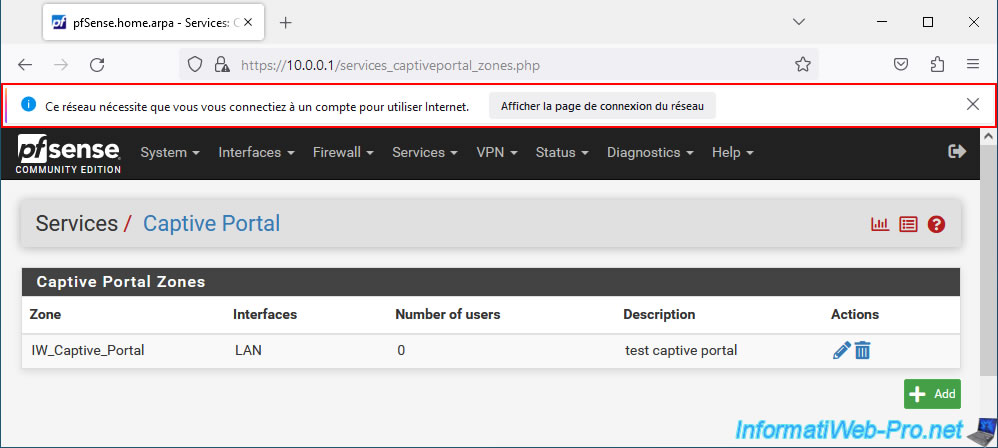998x448 pixels.
Task: Open the captive portal status chart icon
Action: click(880, 224)
